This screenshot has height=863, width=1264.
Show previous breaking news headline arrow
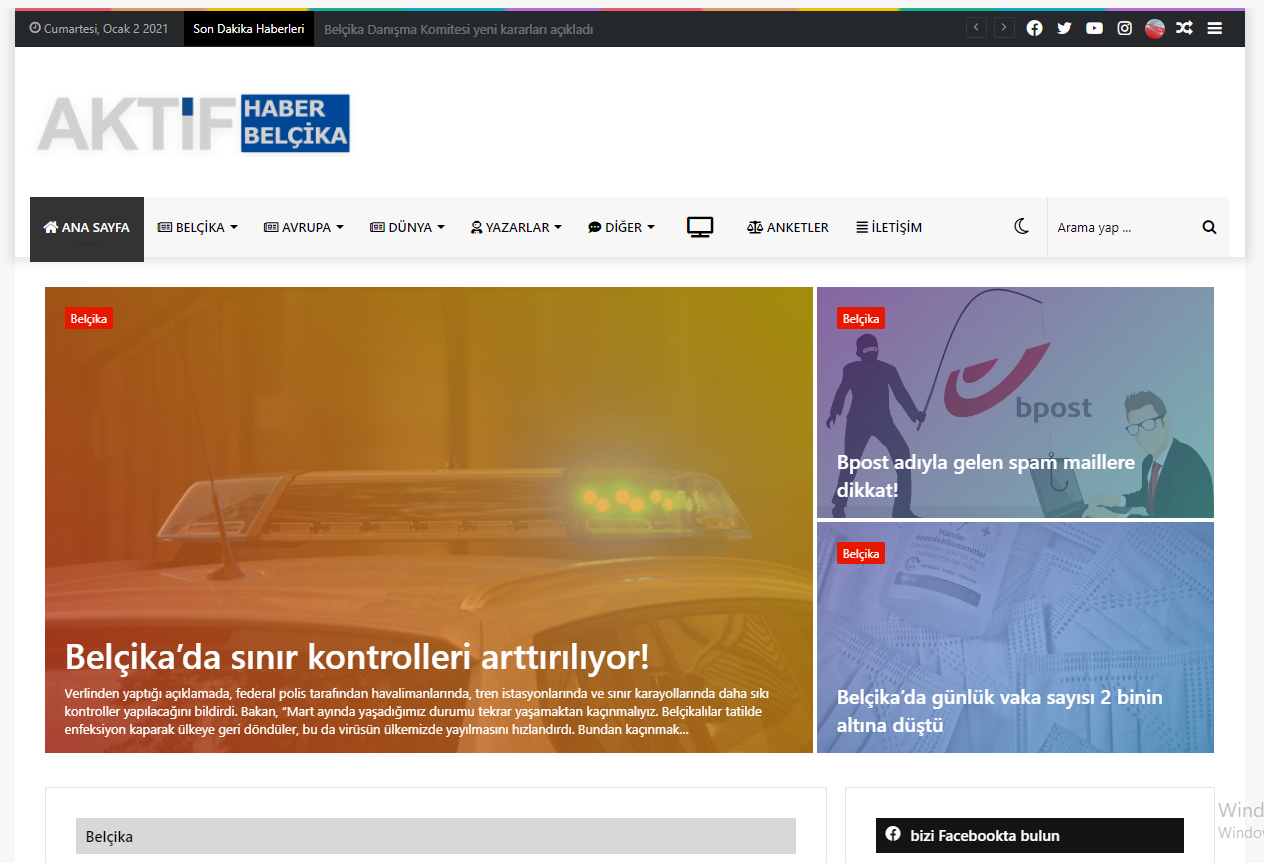pos(976,28)
